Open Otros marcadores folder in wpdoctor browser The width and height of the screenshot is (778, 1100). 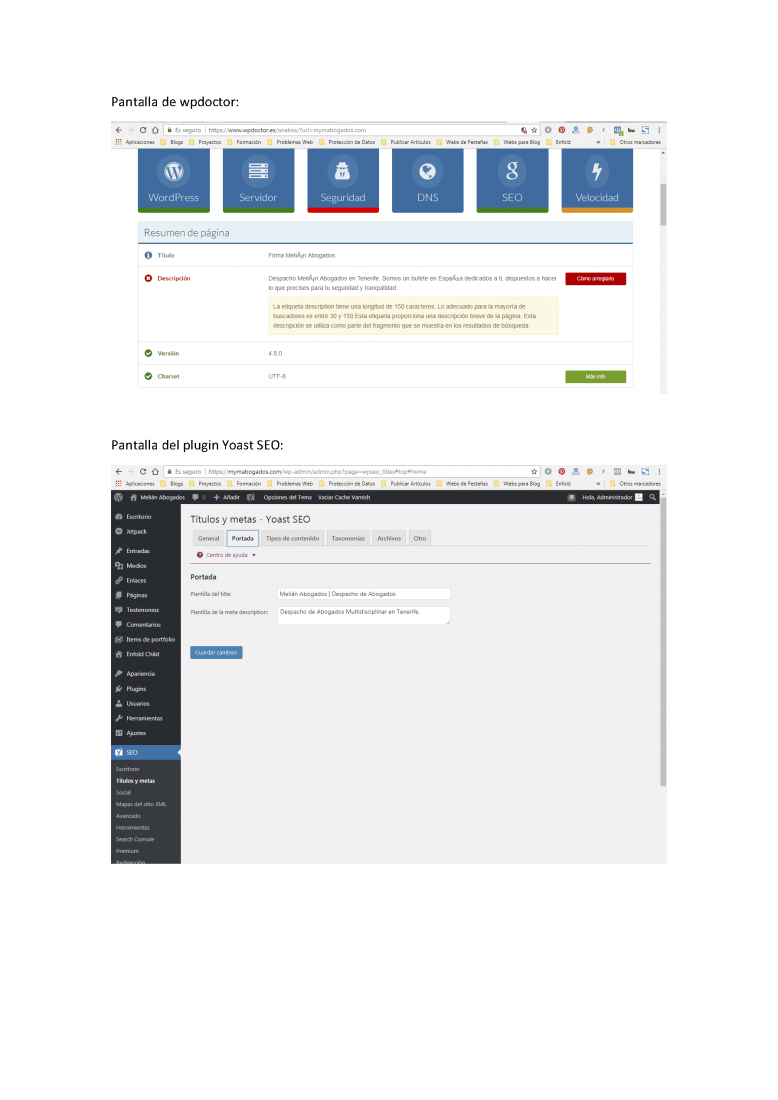click(635, 142)
